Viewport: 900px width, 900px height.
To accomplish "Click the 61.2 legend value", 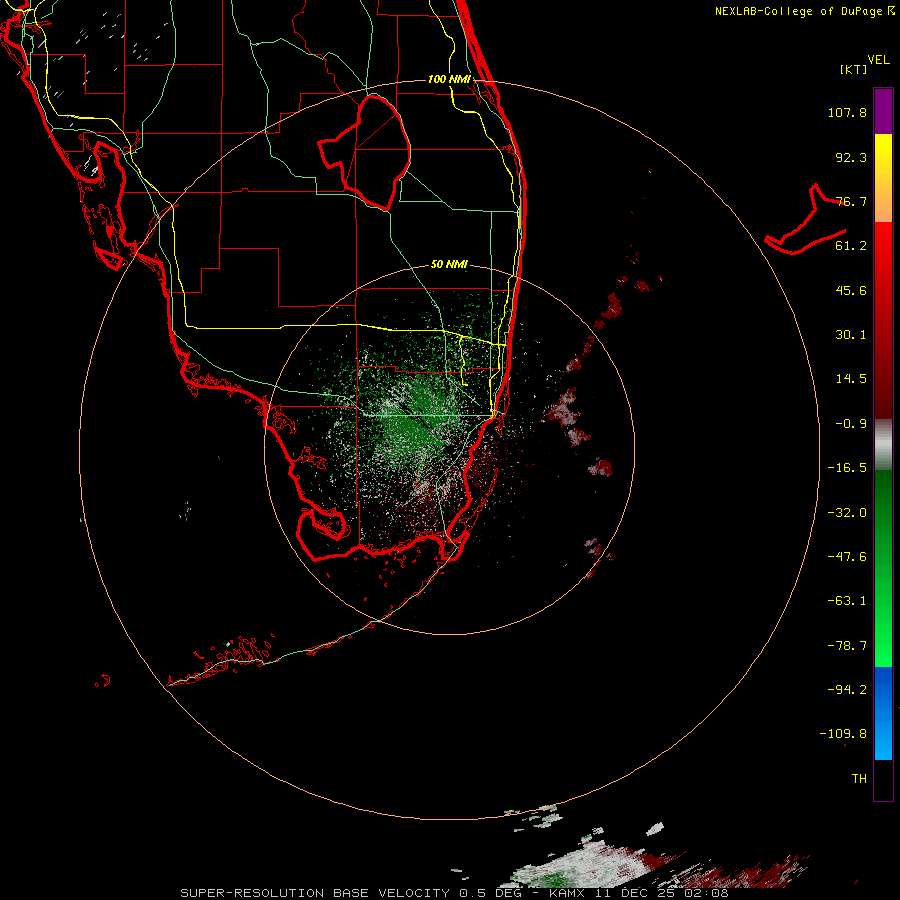I will point(851,246).
